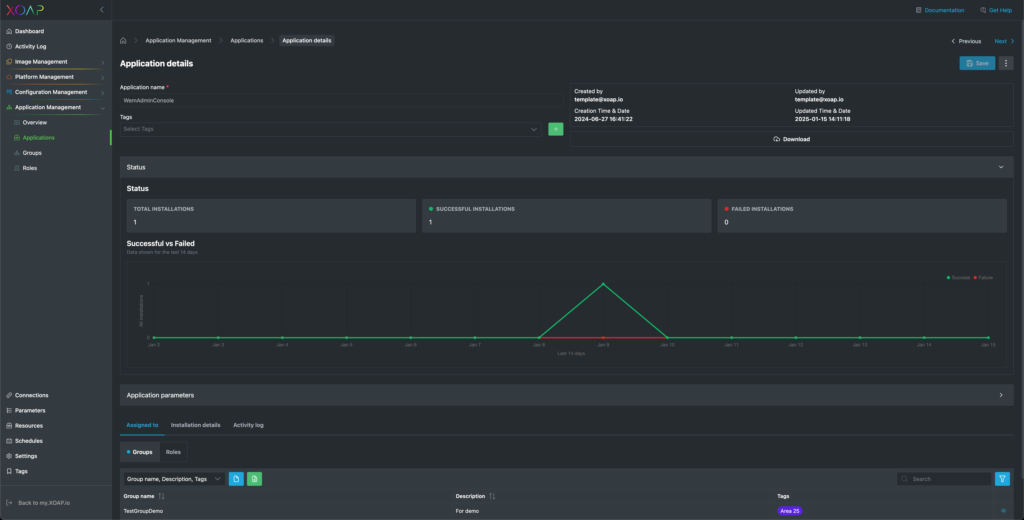Switch to the Installation details tab

(x=195, y=425)
